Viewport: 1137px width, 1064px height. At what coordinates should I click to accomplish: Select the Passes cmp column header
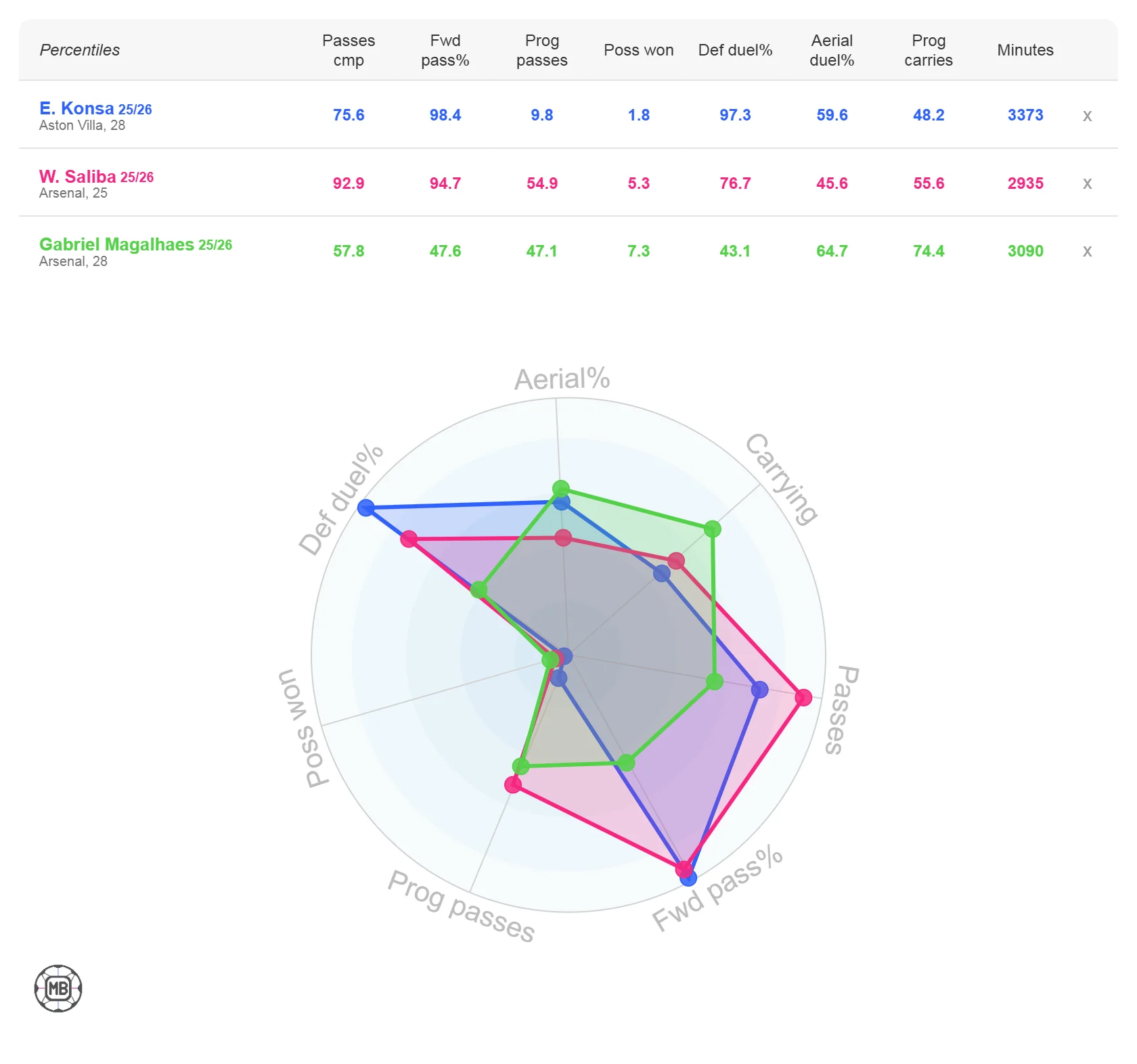(349, 50)
